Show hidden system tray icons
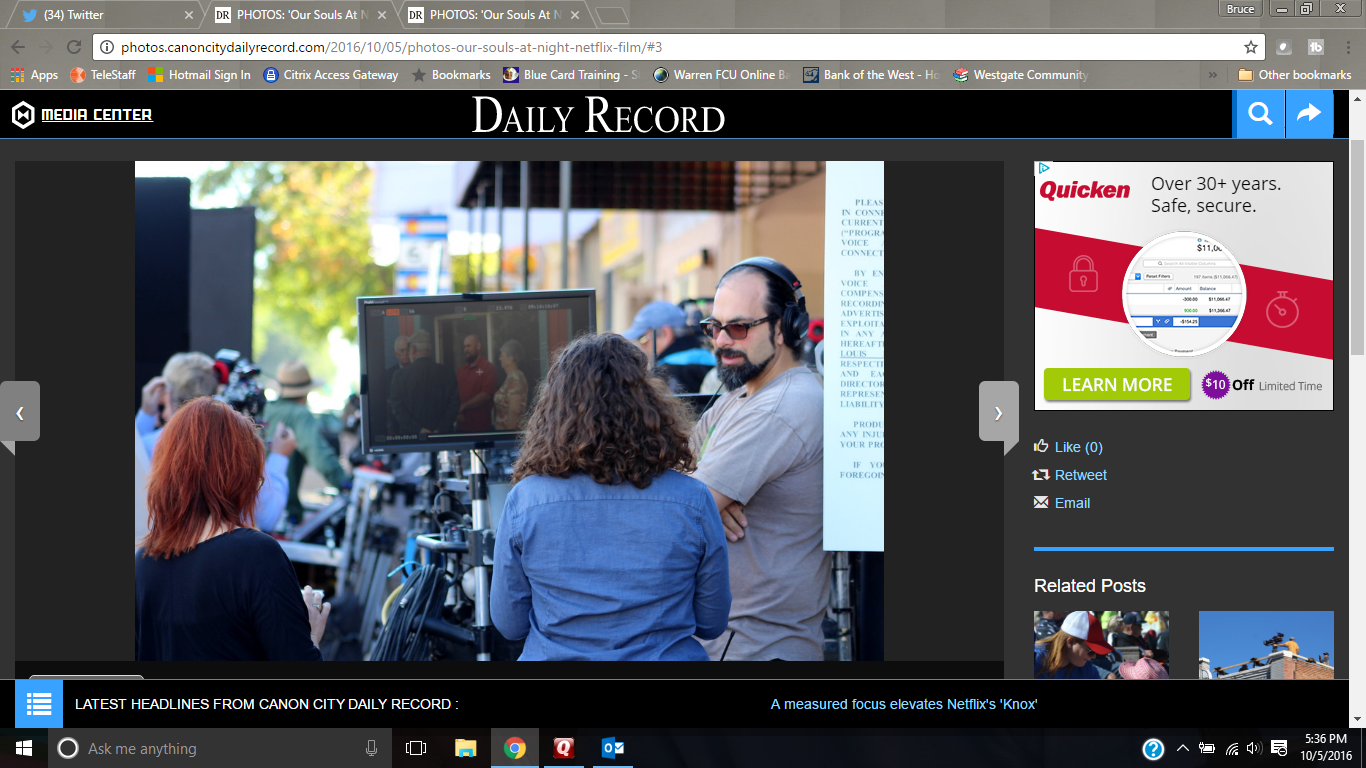1366x768 pixels. coord(1182,748)
